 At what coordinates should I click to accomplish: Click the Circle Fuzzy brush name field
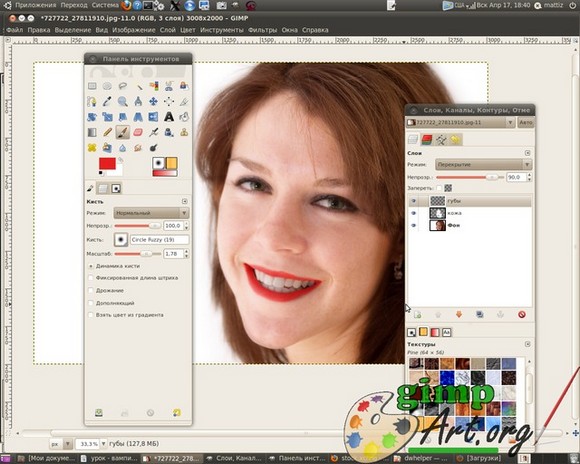[159, 240]
